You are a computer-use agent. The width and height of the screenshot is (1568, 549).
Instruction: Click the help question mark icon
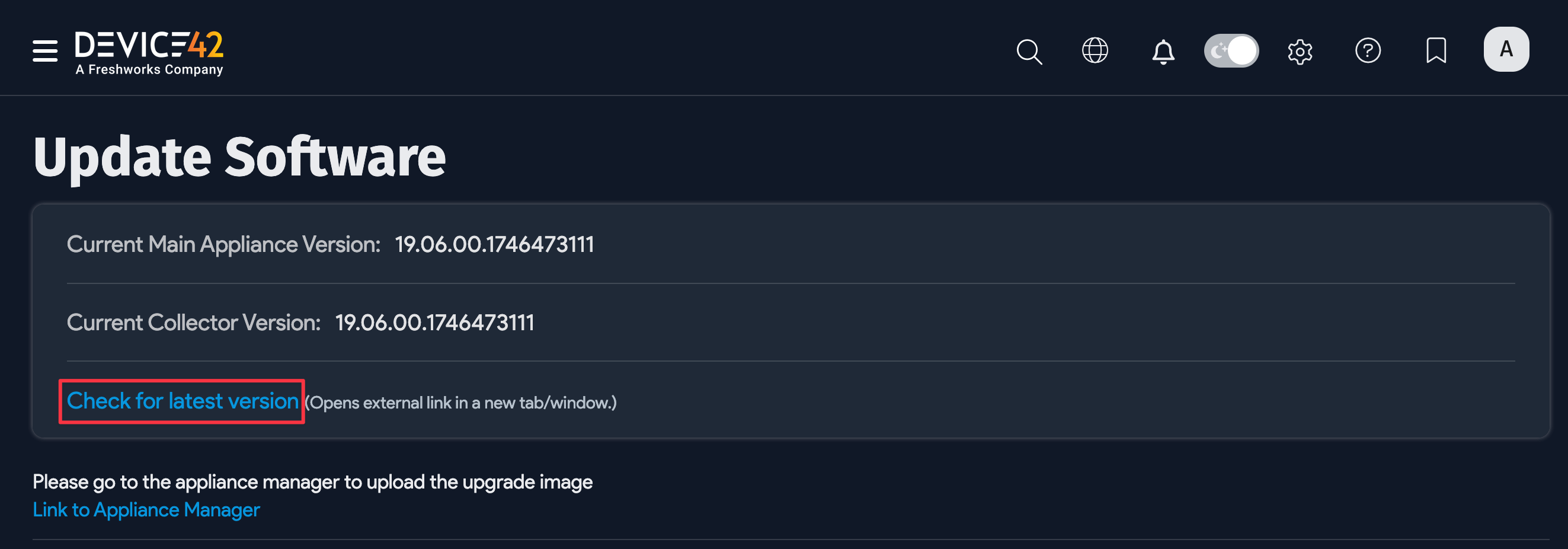(1368, 50)
